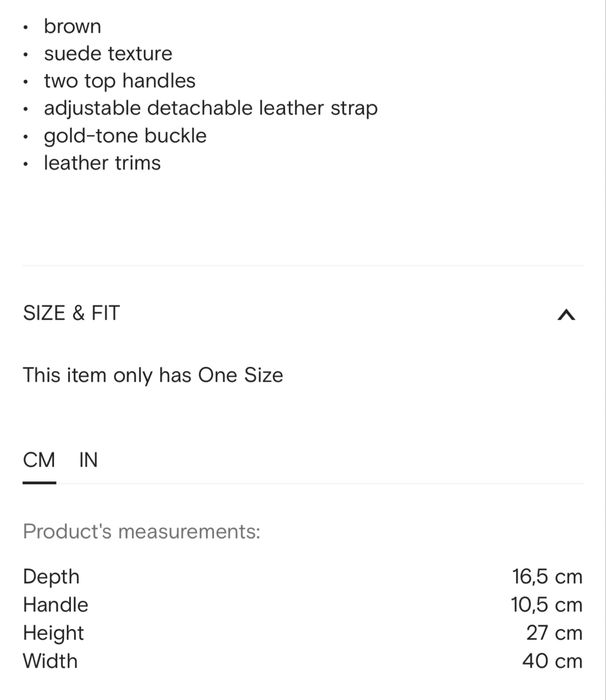This screenshot has height=700, width=606.
Task: Collapse the Size & Fit chevron arrow
Action: [565, 315]
